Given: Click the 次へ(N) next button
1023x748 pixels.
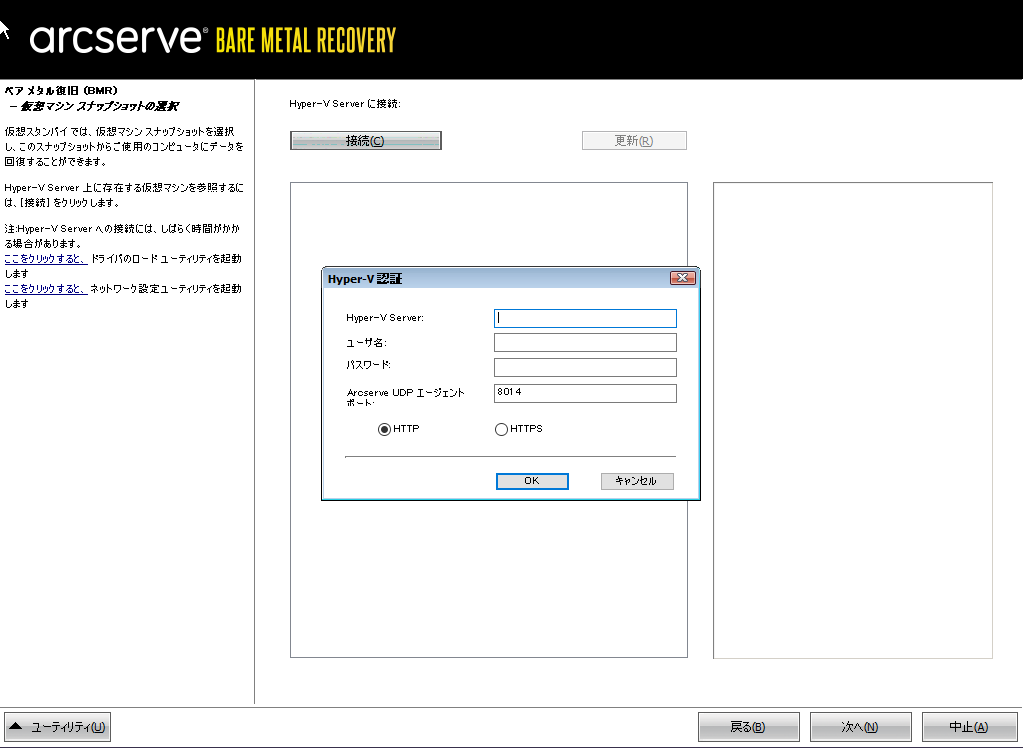Looking at the screenshot, I should 861,727.
